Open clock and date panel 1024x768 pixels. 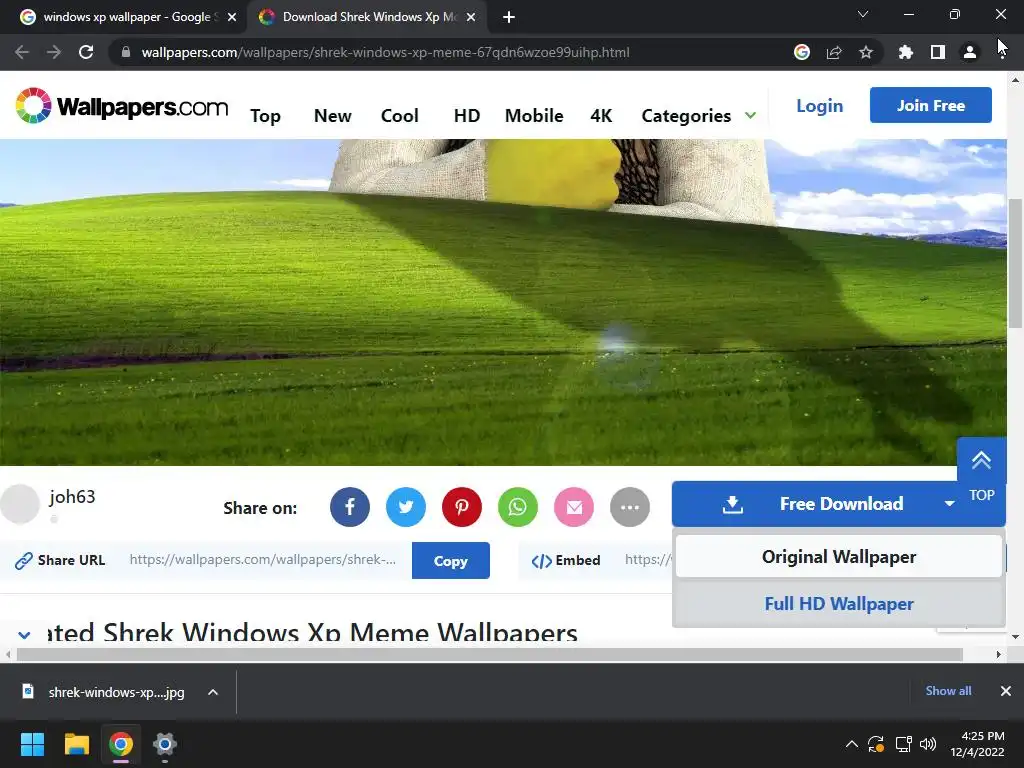pyautogui.click(x=977, y=744)
